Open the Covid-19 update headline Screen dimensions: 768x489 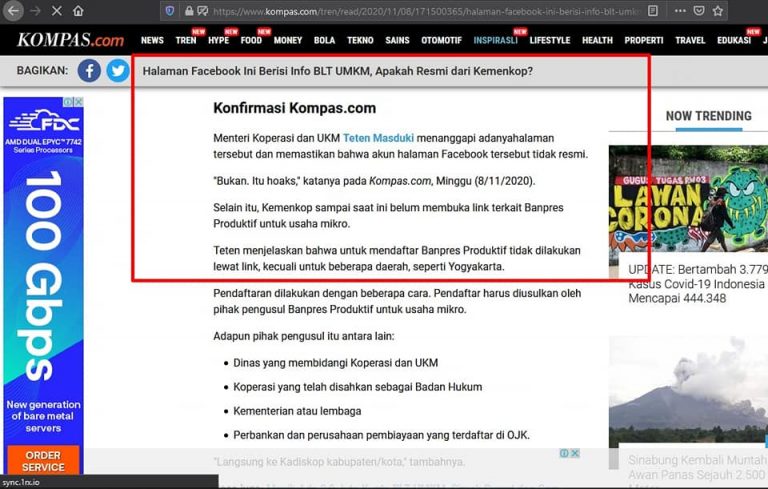point(698,284)
